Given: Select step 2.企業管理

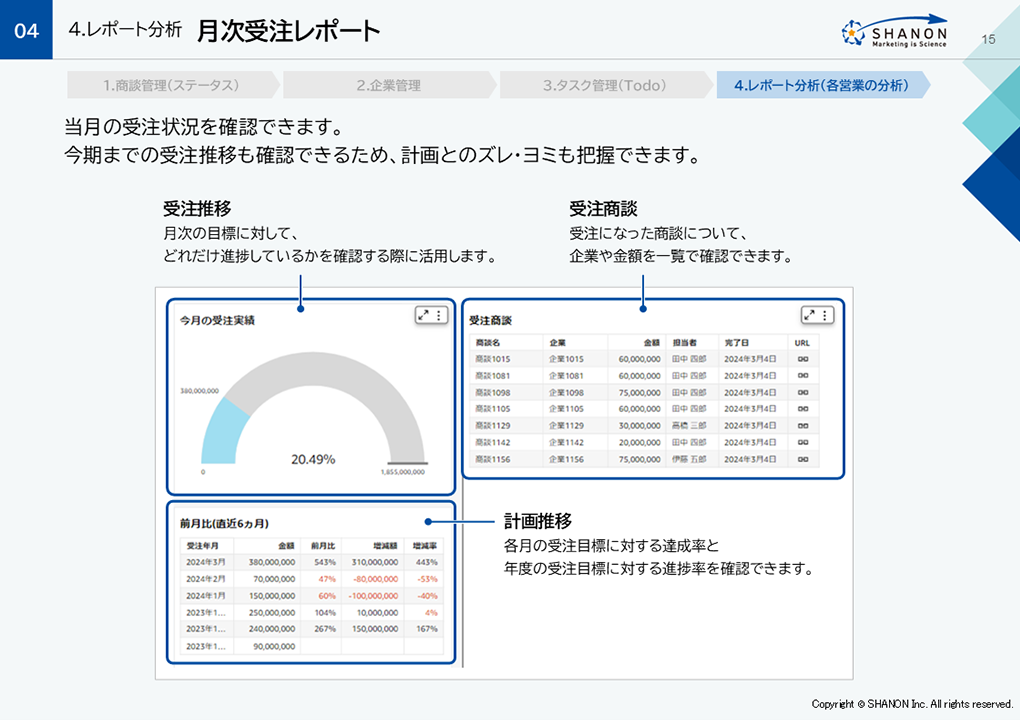Looking at the screenshot, I should [388, 85].
